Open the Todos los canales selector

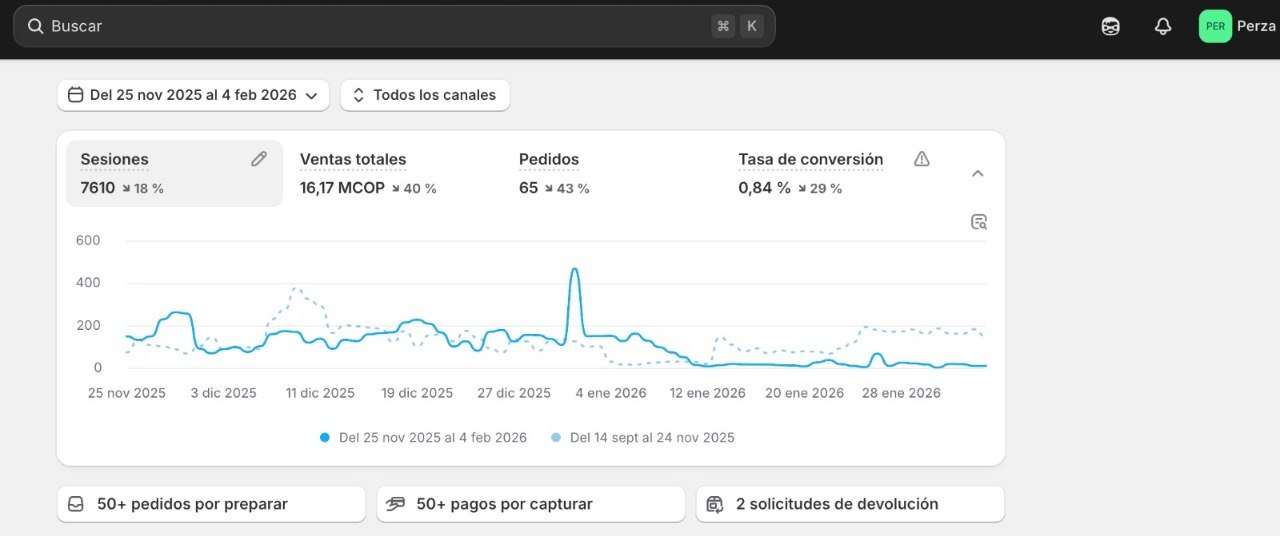425,95
